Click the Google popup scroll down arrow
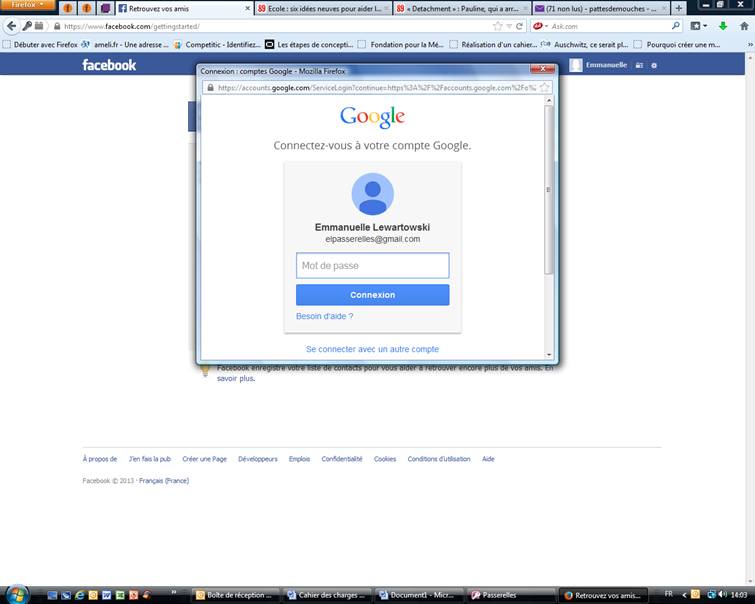755x604 pixels. point(548,355)
